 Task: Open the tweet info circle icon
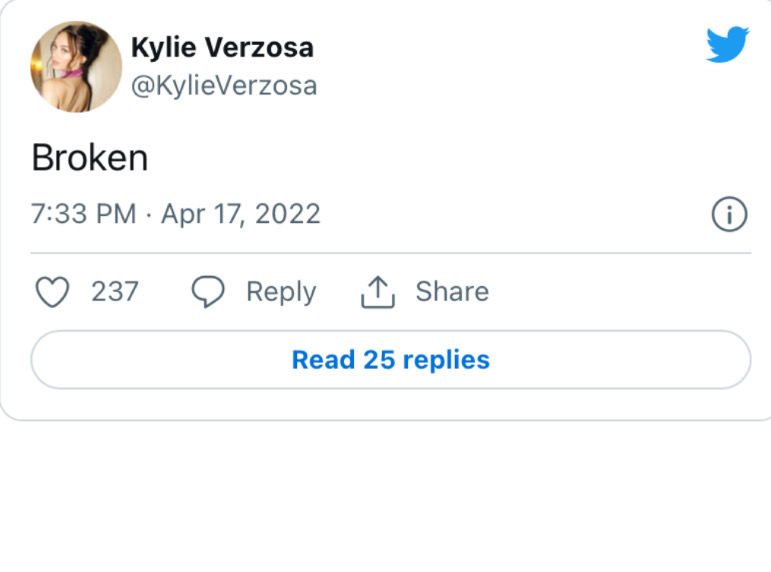(729, 214)
